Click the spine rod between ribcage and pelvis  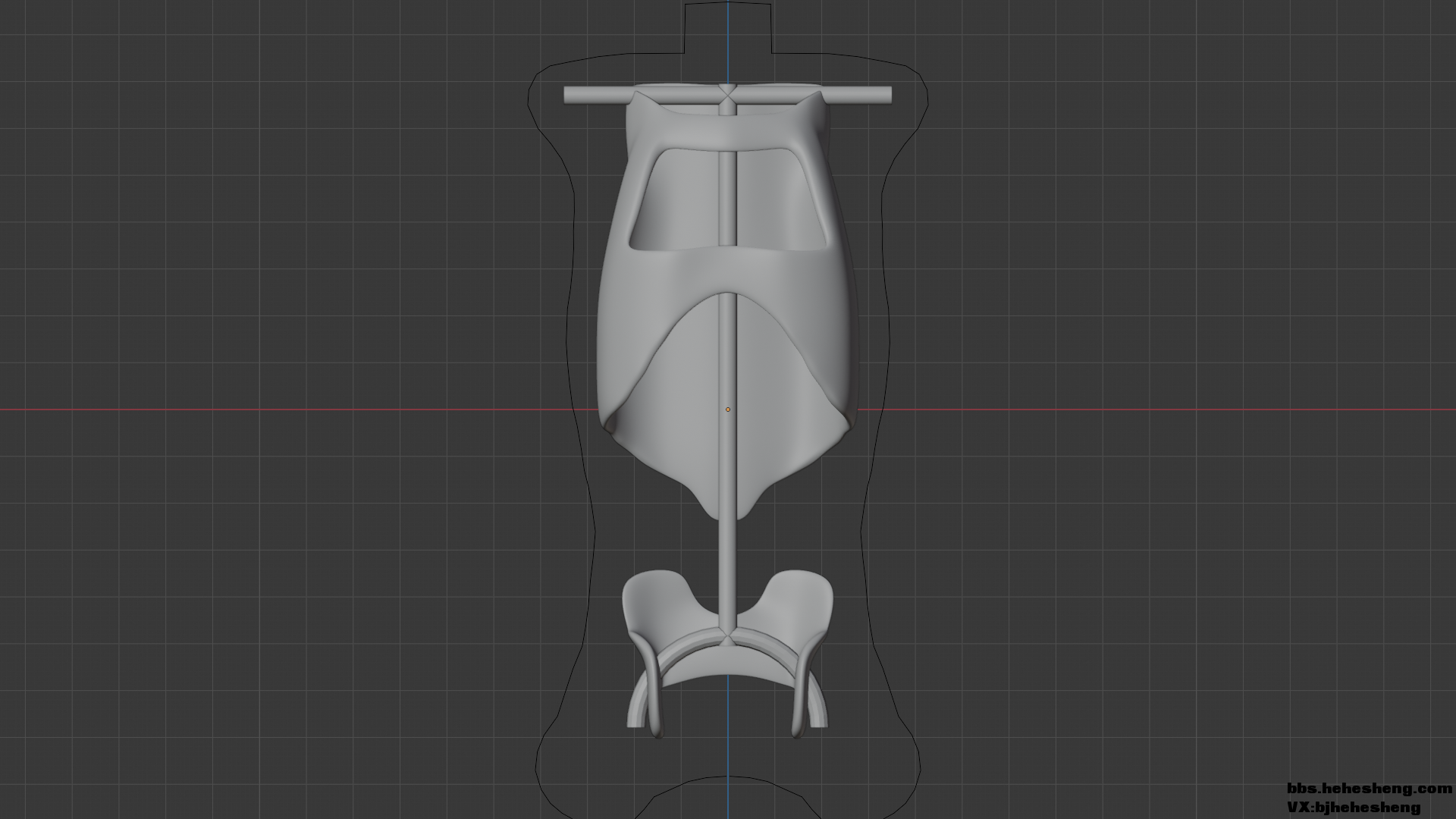[x=727, y=561]
